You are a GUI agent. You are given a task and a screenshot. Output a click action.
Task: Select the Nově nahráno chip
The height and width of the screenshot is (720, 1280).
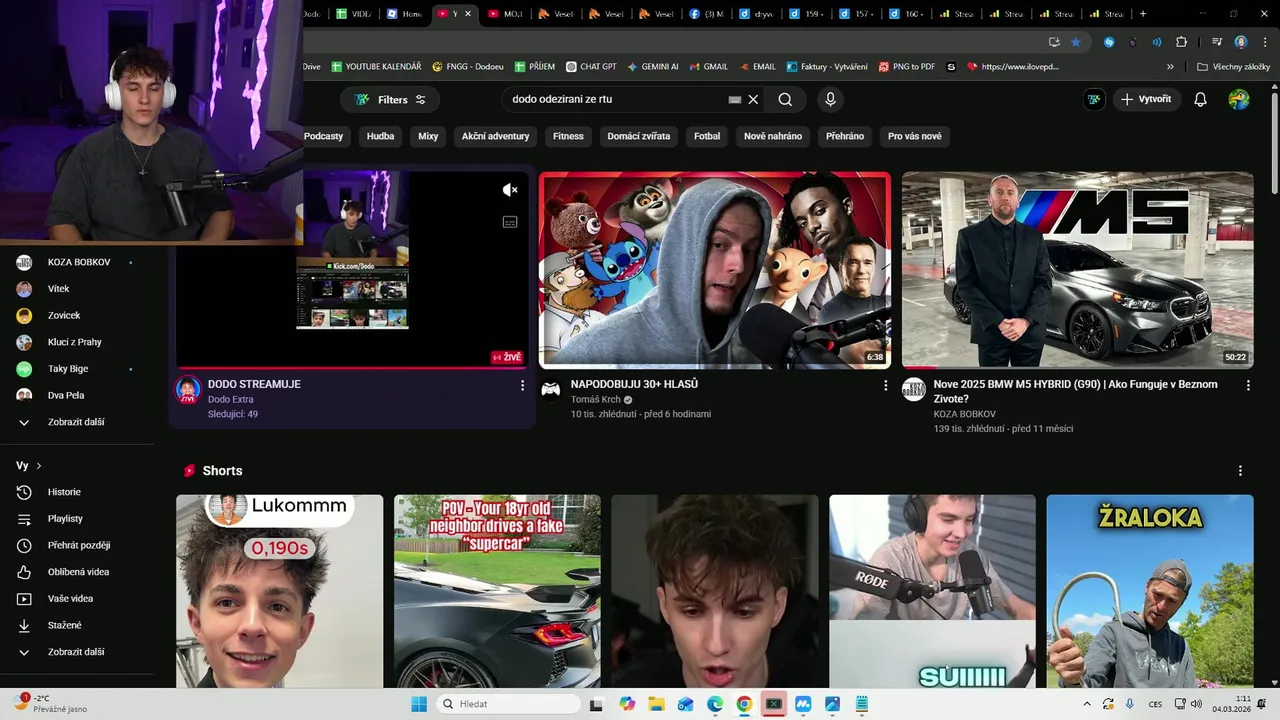coord(773,136)
